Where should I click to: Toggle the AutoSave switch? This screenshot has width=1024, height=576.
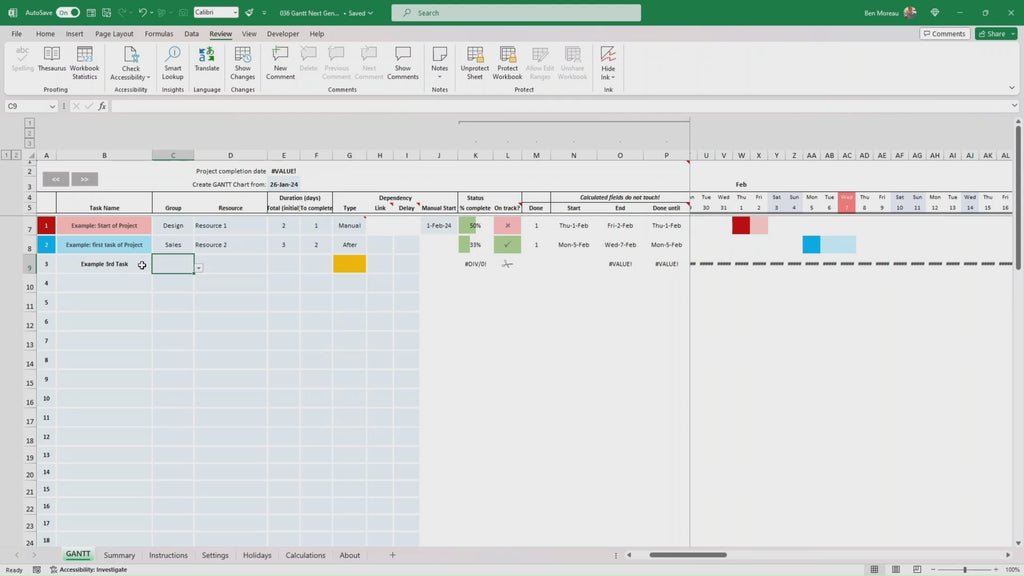click(67, 13)
